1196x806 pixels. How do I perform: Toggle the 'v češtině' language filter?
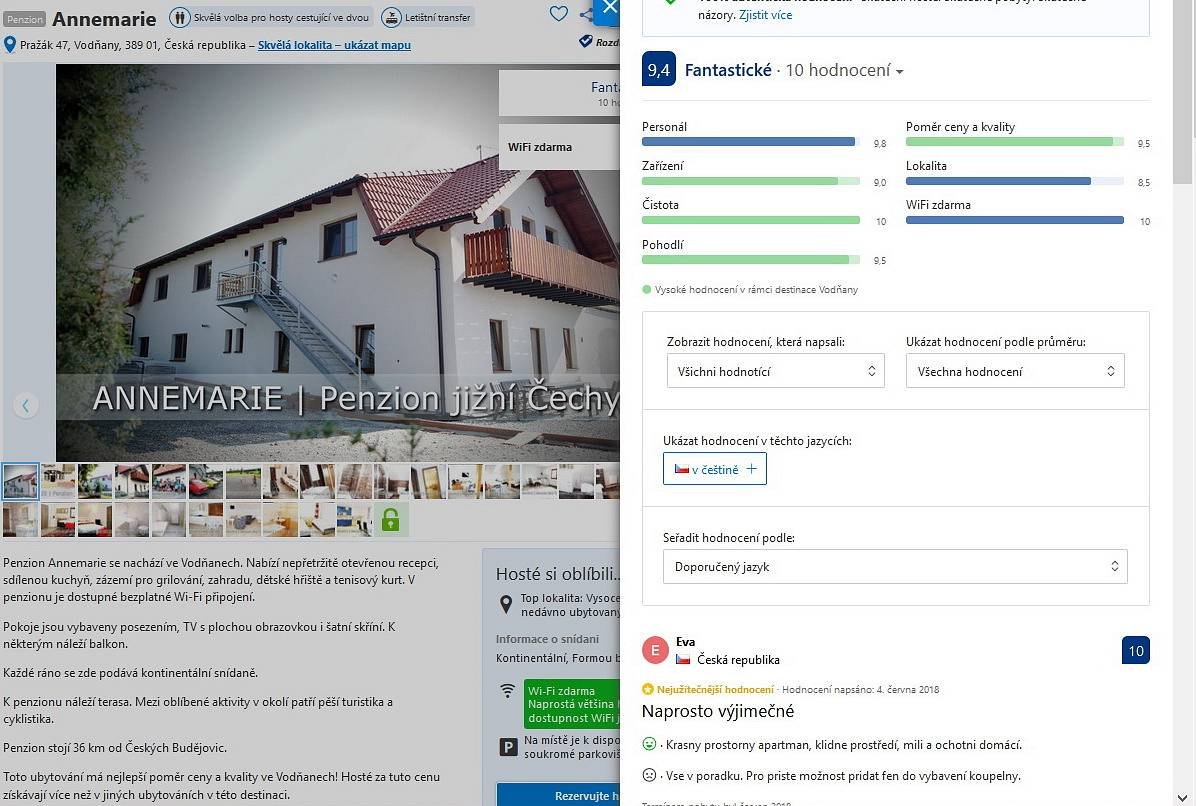click(x=714, y=467)
